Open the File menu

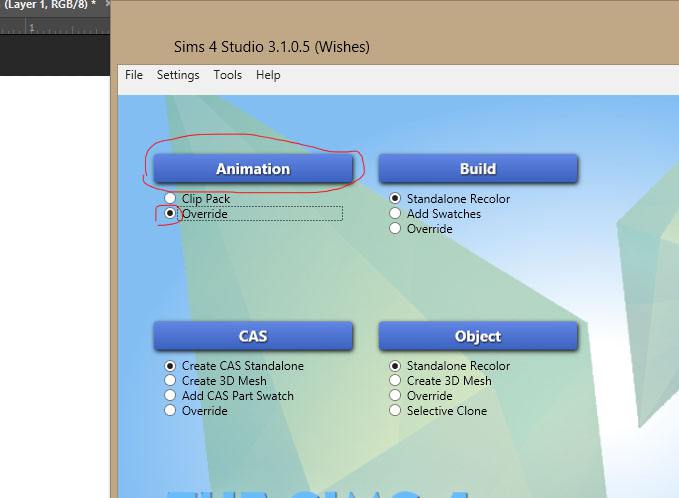pos(134,75)
